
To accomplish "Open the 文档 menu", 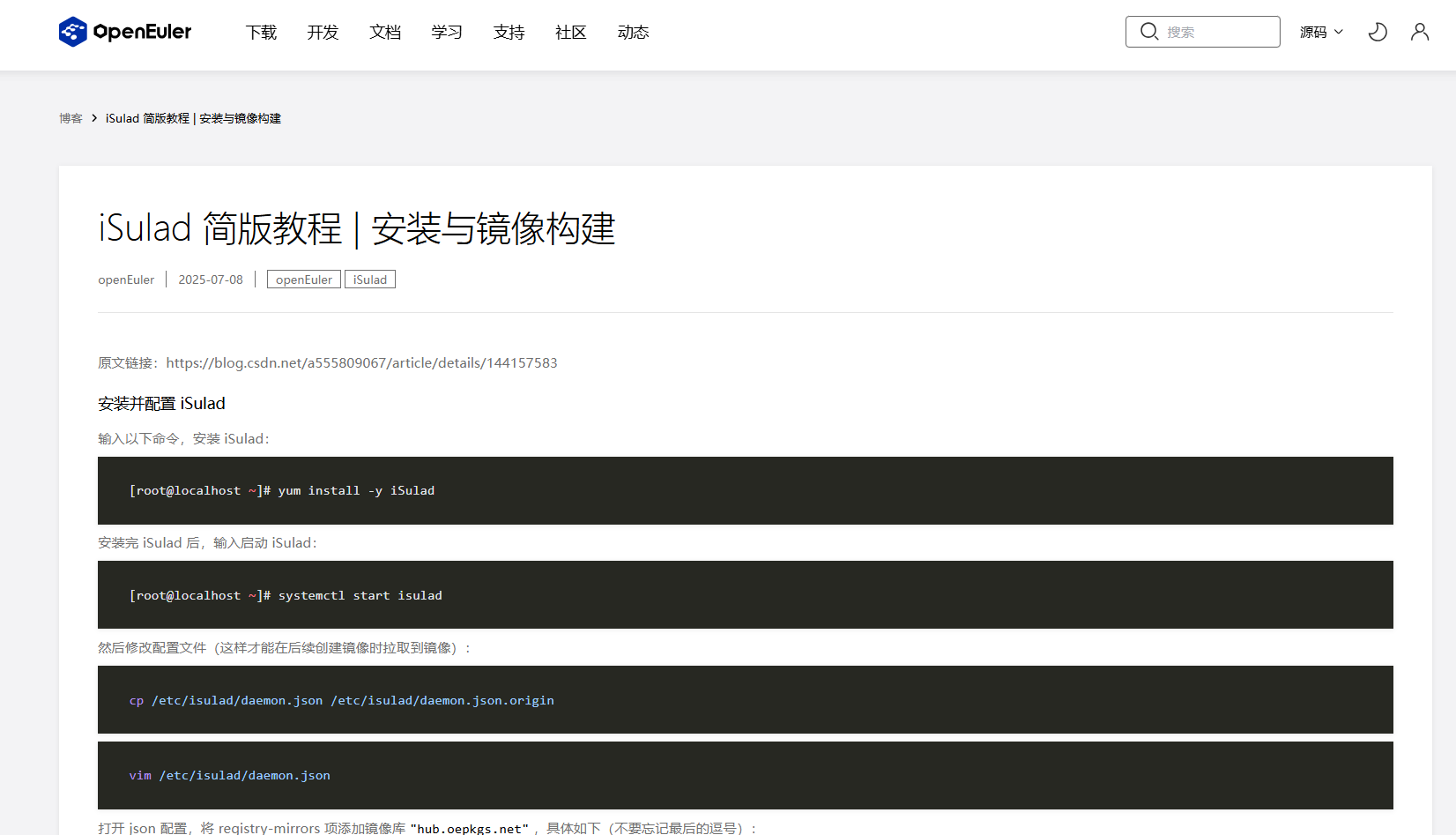I will 385,32.
